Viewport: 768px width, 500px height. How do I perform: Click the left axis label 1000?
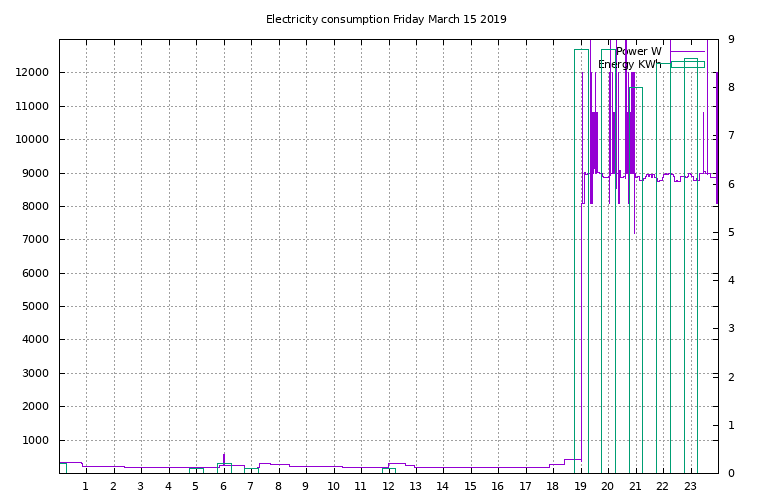click(35, 440)
